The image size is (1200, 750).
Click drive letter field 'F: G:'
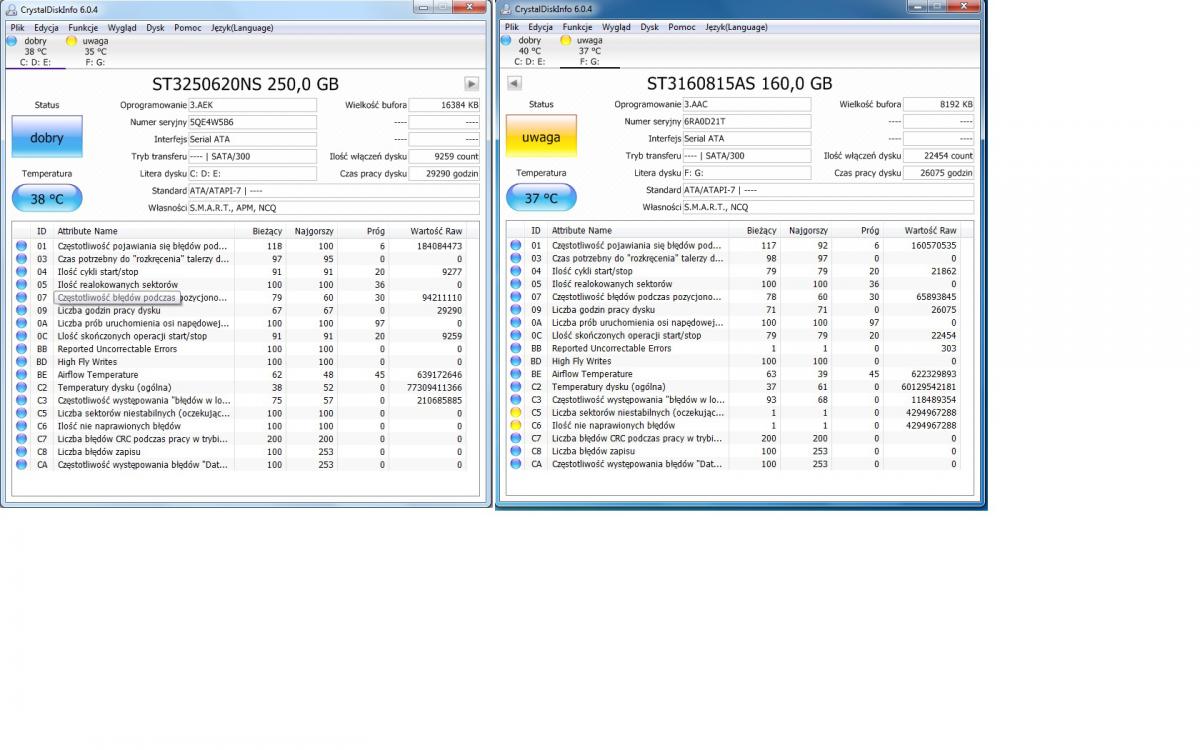coord(746,173)
